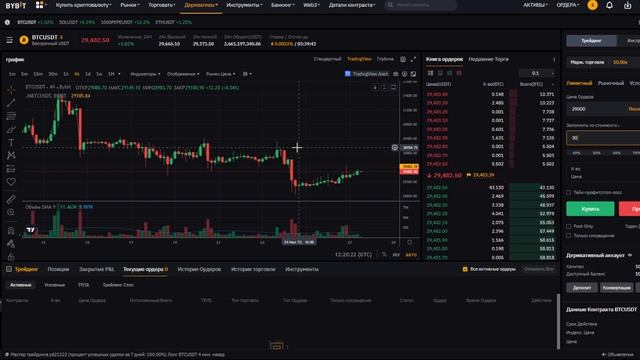640x360 pixels.
Task: Click the order quantity input field
Action: [x=603, y=138]
